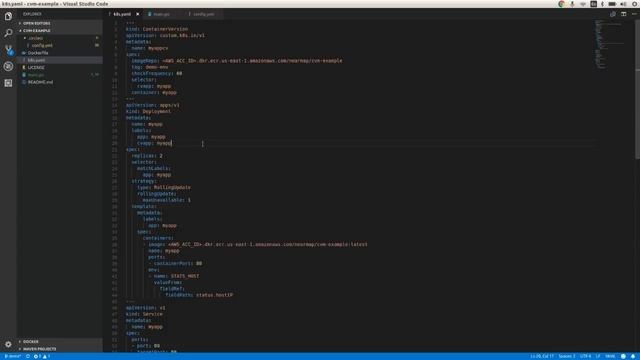
Task: Click the 'checkFrequency: 60' line
Action: point(157,73)
